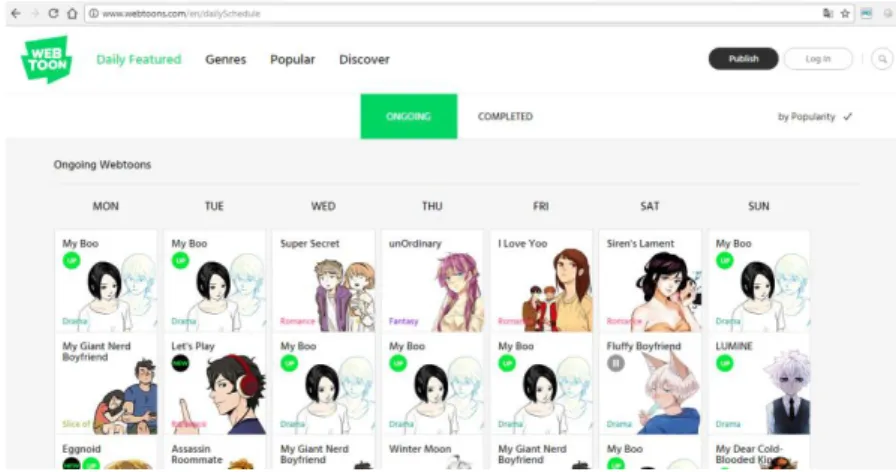Open Siren's Lament webtoon card
The height and width of the screenshot is (472, 896).
[x=650, y=281]
